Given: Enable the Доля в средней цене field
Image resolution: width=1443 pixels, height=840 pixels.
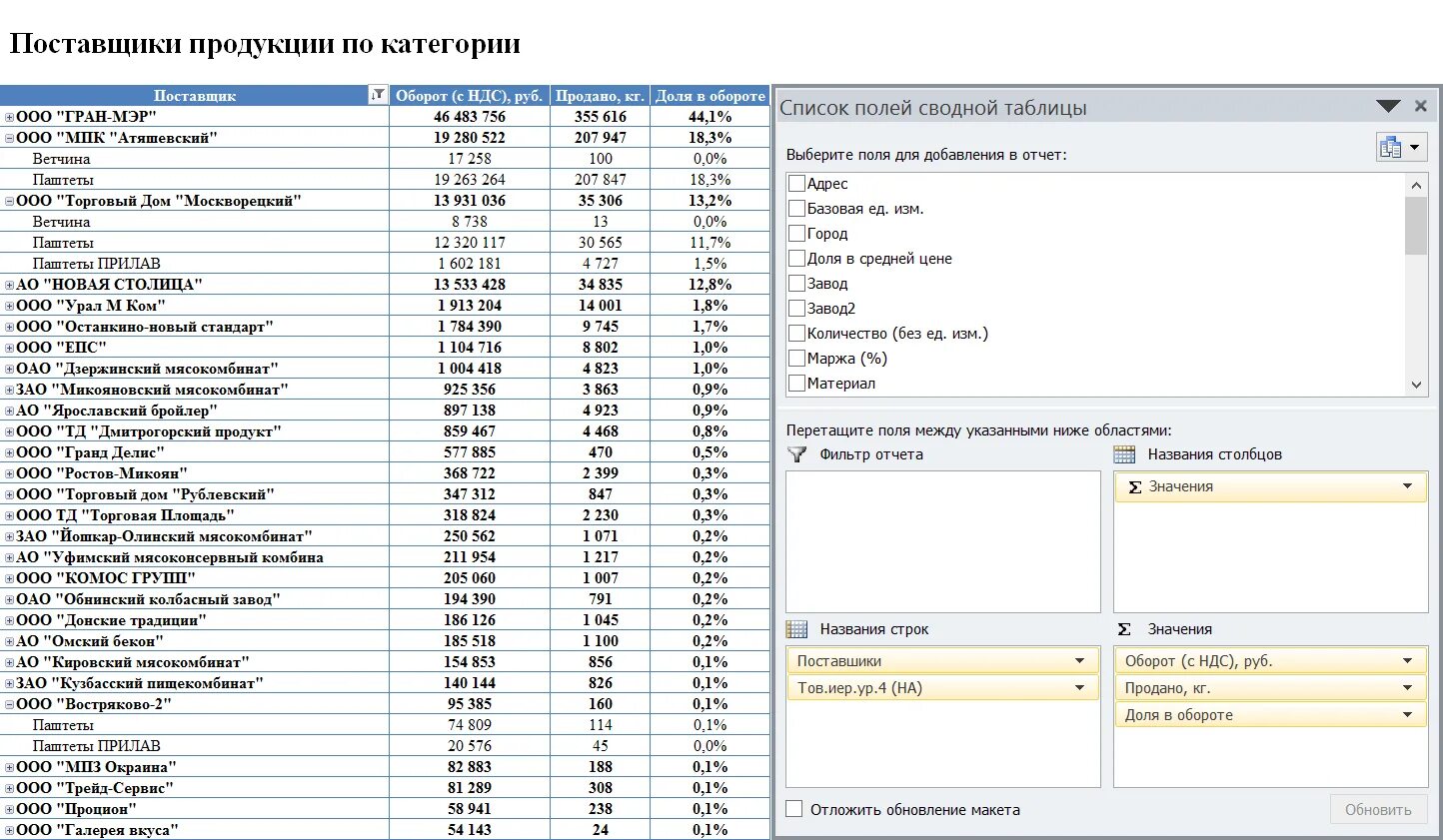Looking at the screenshot, I should point(796,259).
